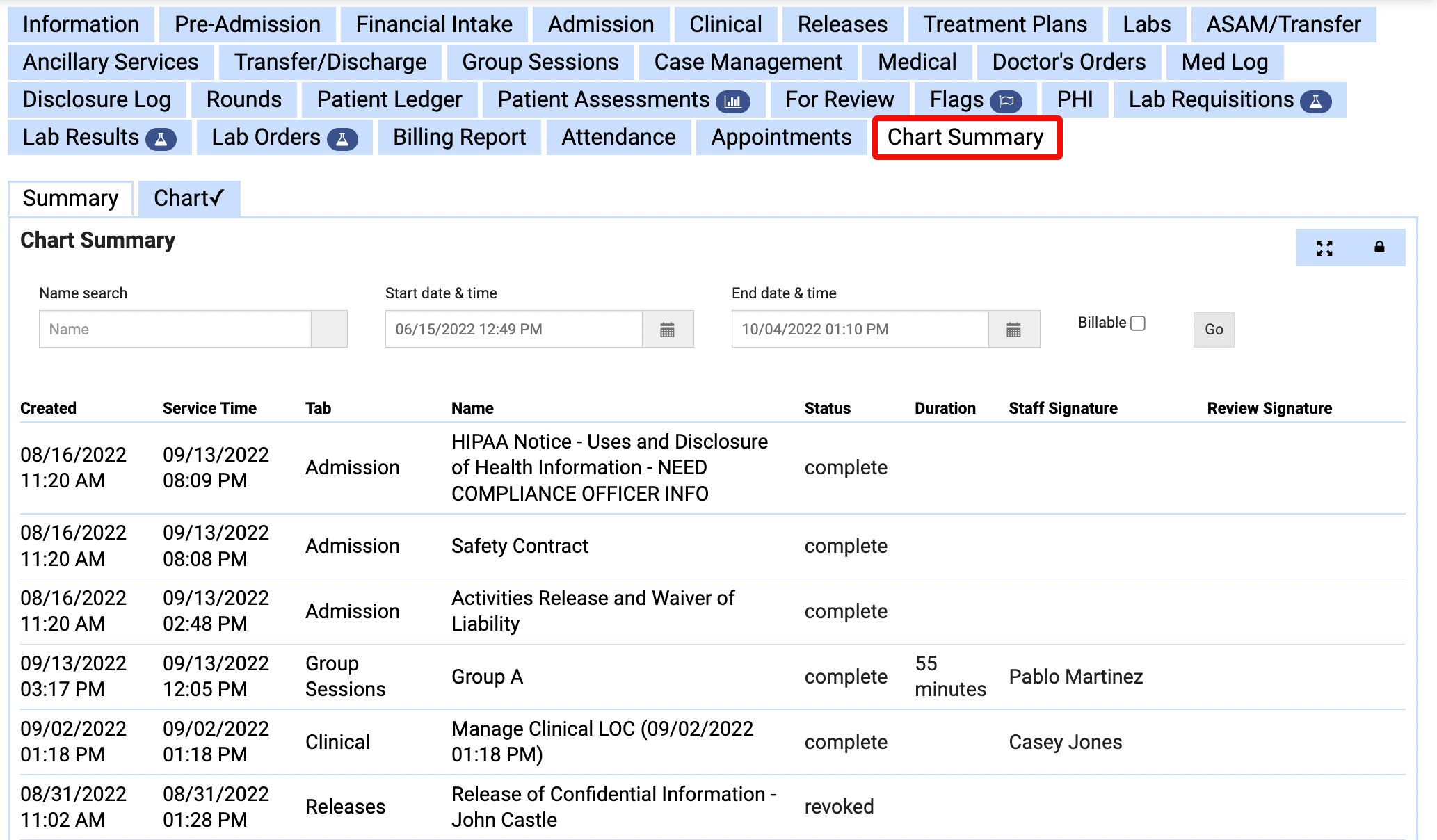
Task: Open the calendar picker for End date & time
Action: coord(1013,329)
